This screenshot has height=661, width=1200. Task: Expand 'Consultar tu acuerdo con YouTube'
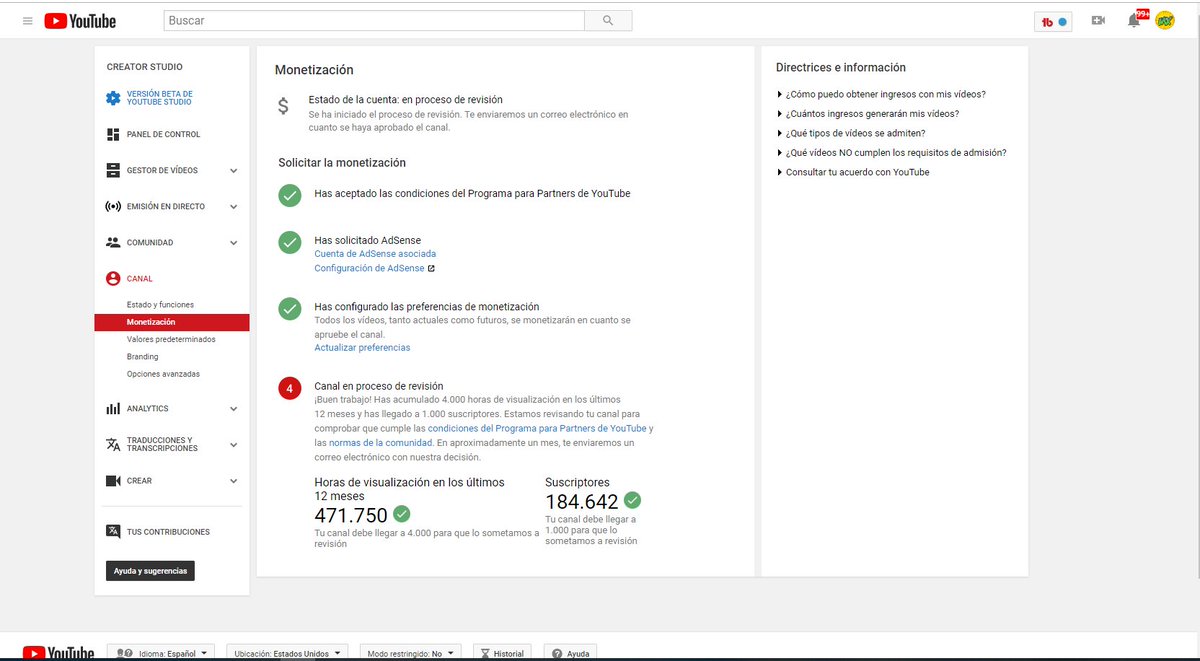[853, 172]
